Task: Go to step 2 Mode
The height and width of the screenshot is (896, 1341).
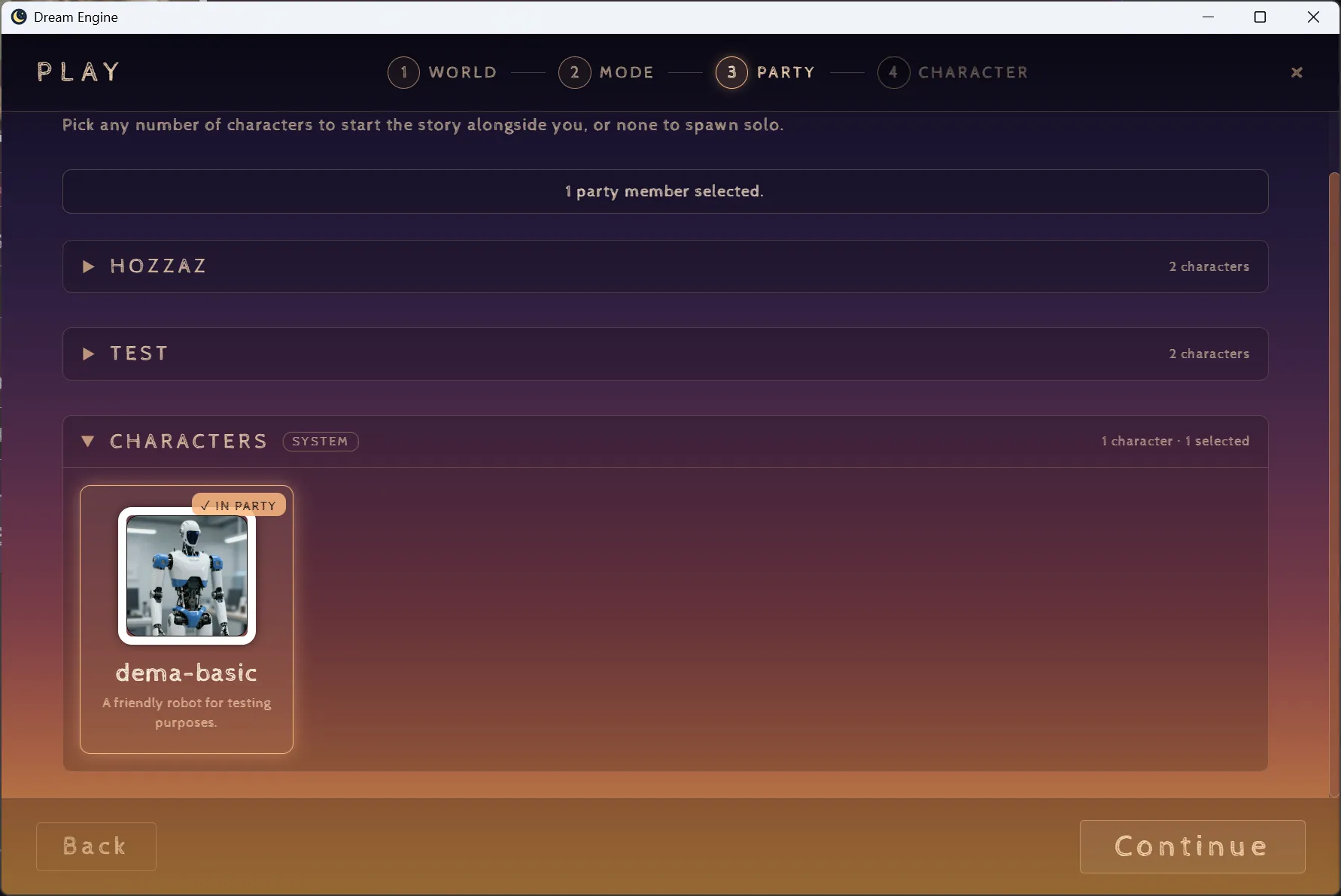Action: point(607,72)
